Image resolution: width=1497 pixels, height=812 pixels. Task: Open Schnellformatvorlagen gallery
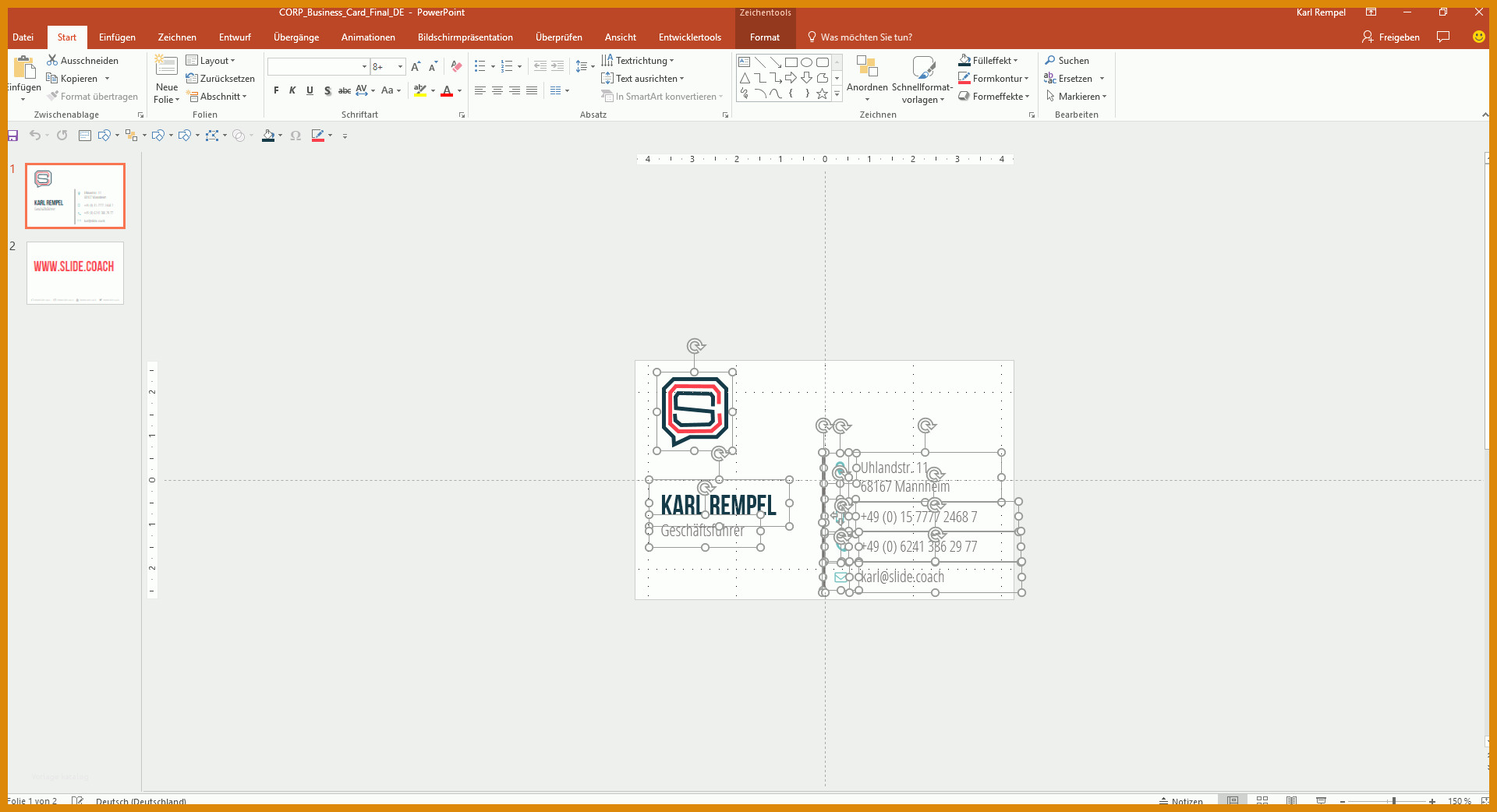(922, 79)
